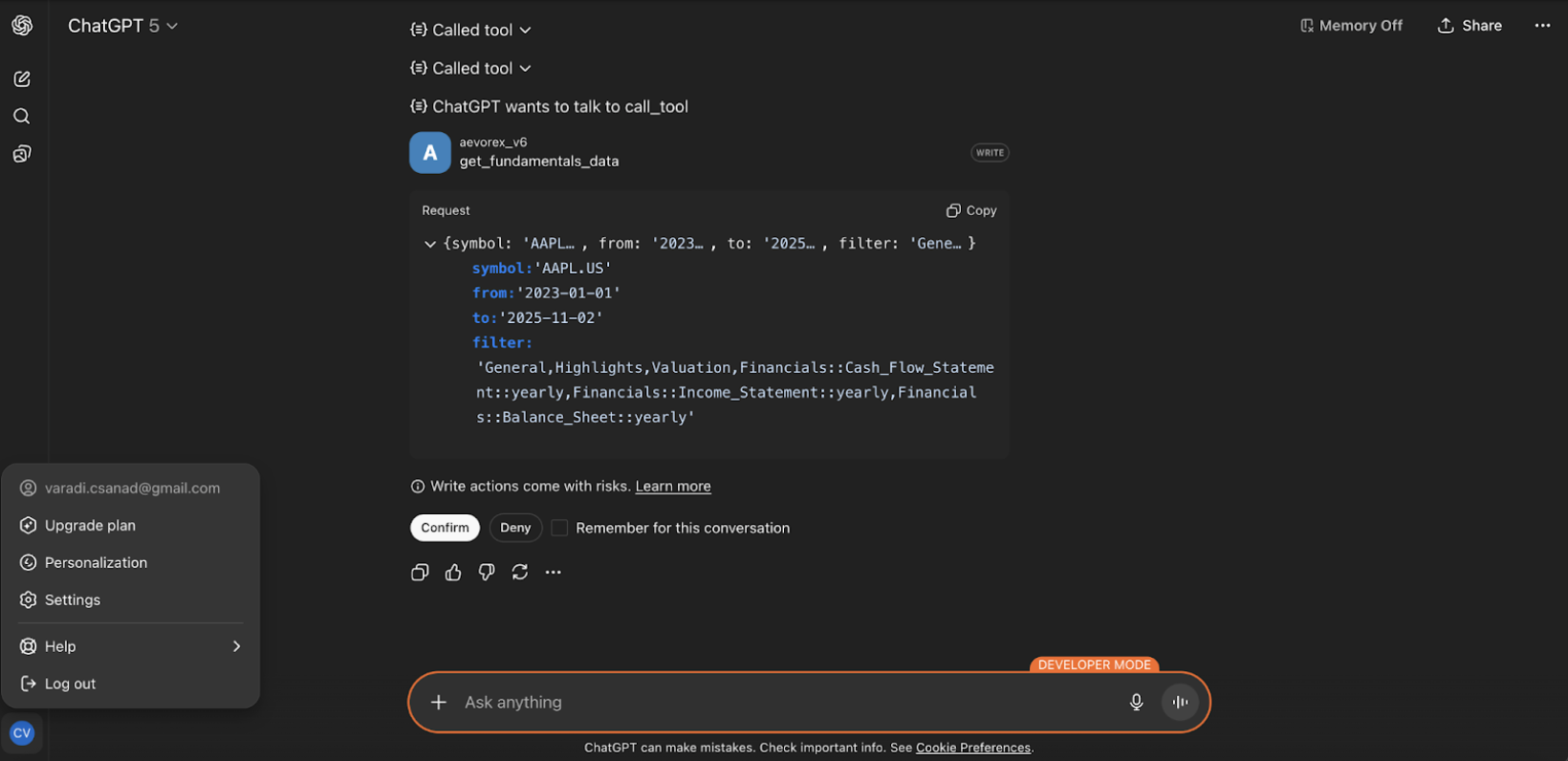The height and width of the screenshot is (761, 1568).
Task: Deny the tool call
Action: point(515,528)
